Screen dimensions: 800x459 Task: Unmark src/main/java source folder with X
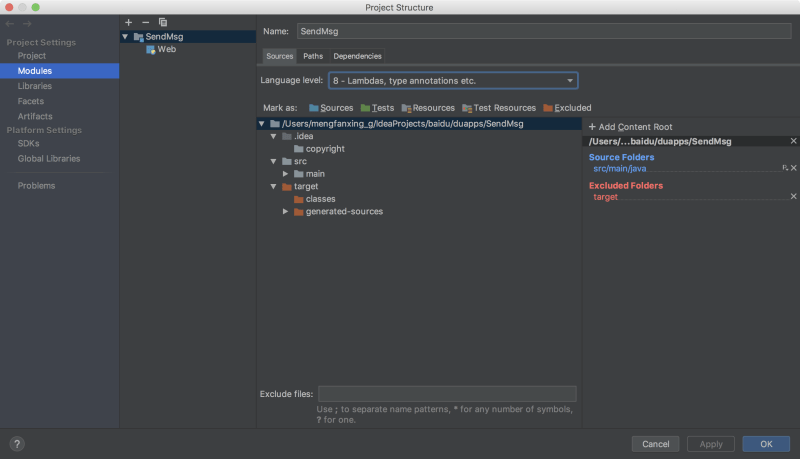tap(794, 168)
